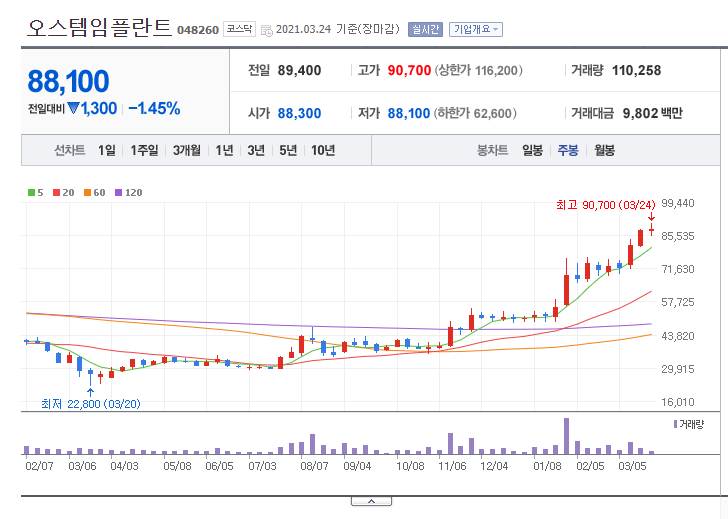Click the 실시간 real-time badge
The height and width of the screenshot is (519, 728).
(425, 29)
